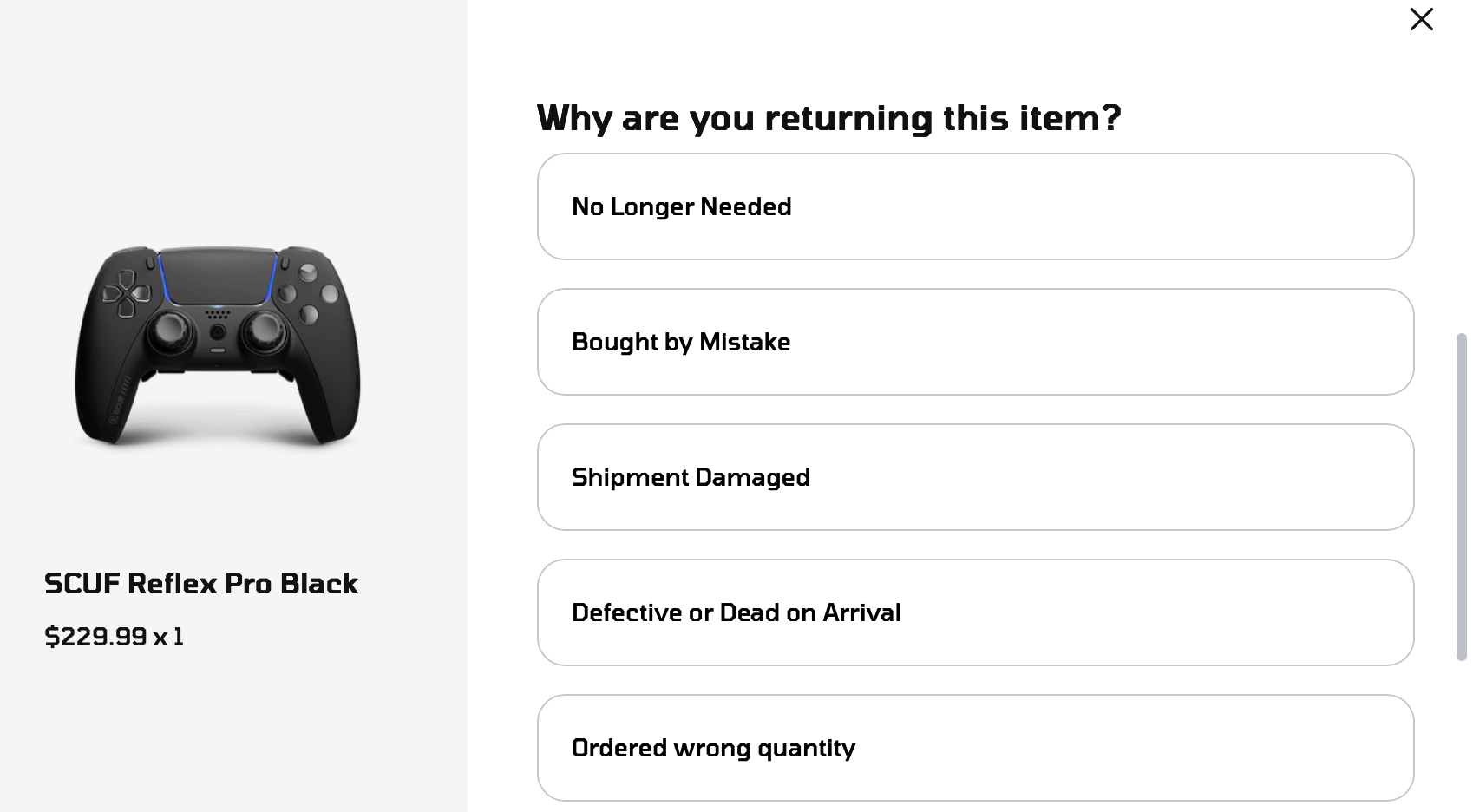This screenshot has width=1473, height=812.
Task: Select "Defective or Dead on Arrival"
Action: (x=975, y=612)
